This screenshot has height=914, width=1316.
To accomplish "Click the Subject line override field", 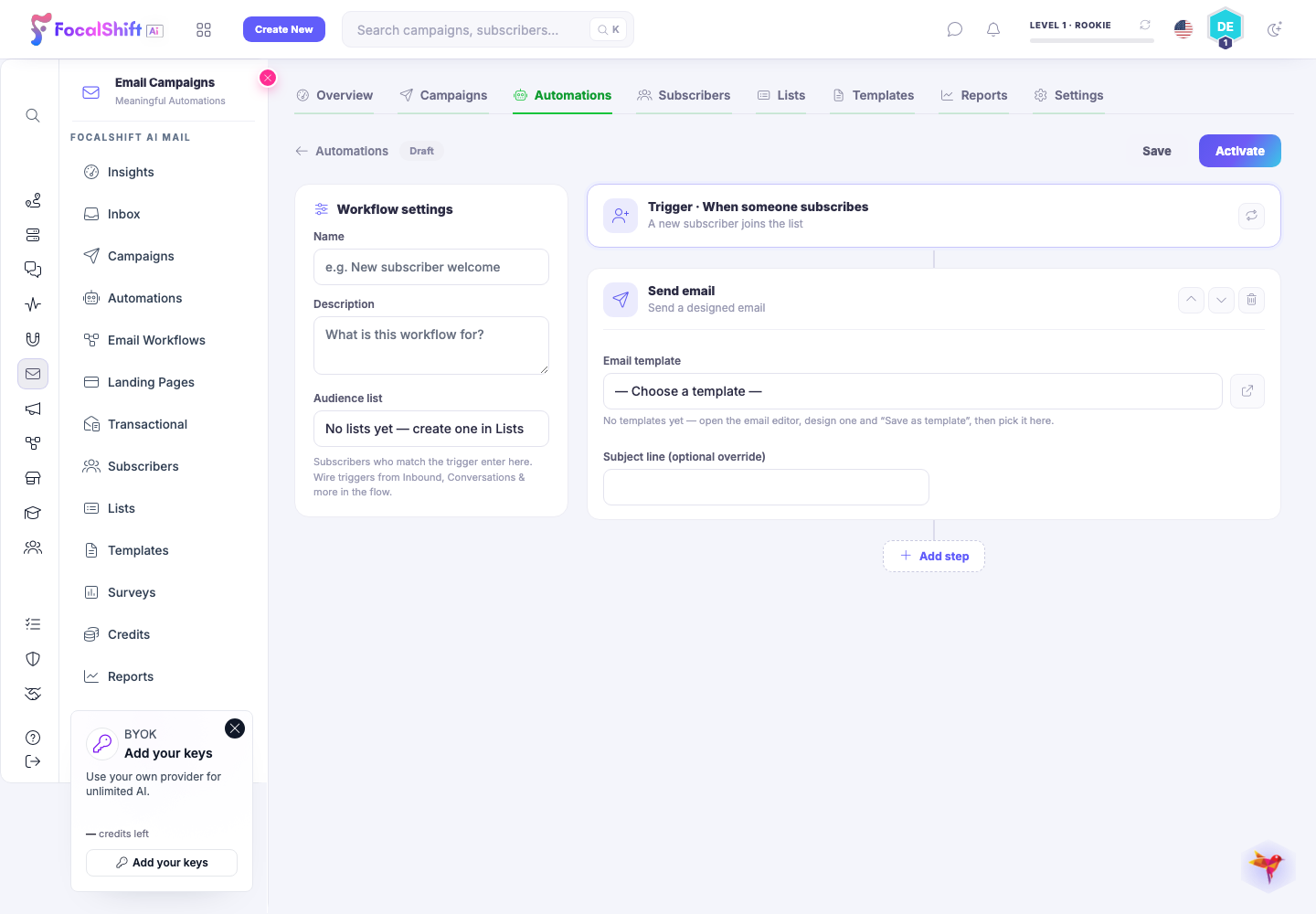I will 766,487.
